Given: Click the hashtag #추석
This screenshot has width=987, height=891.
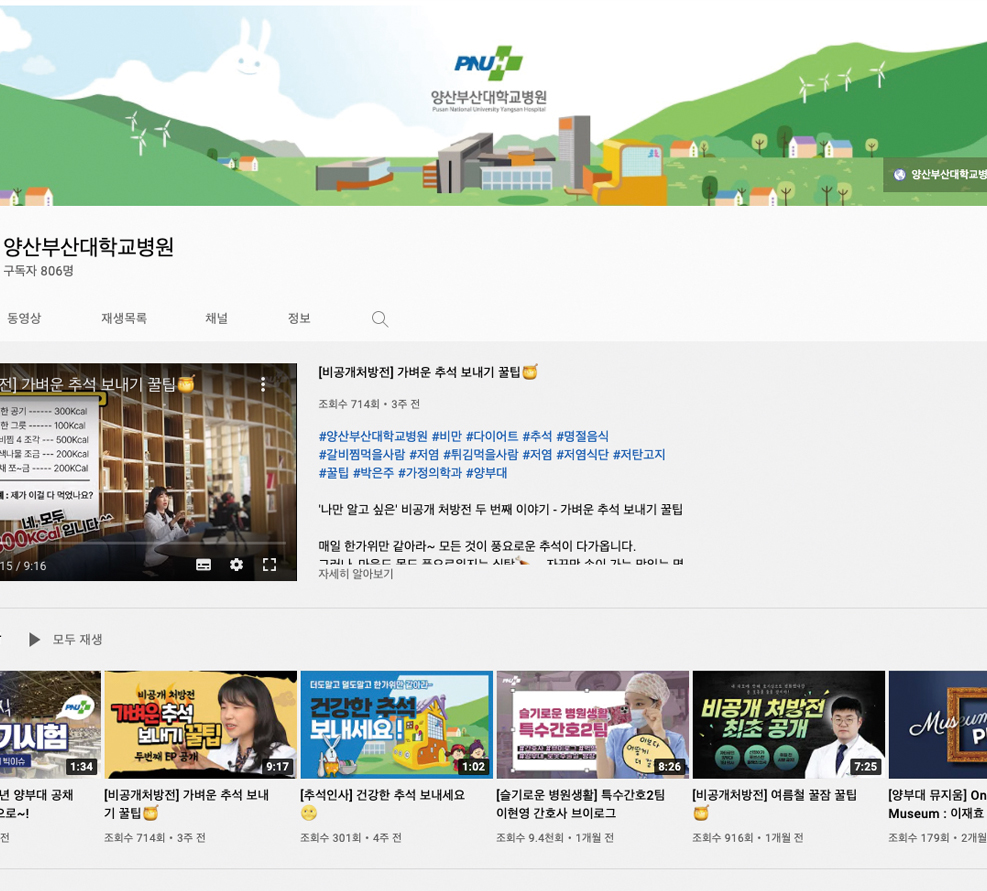Looking at the screenshot, I should [x=538, y=436].
